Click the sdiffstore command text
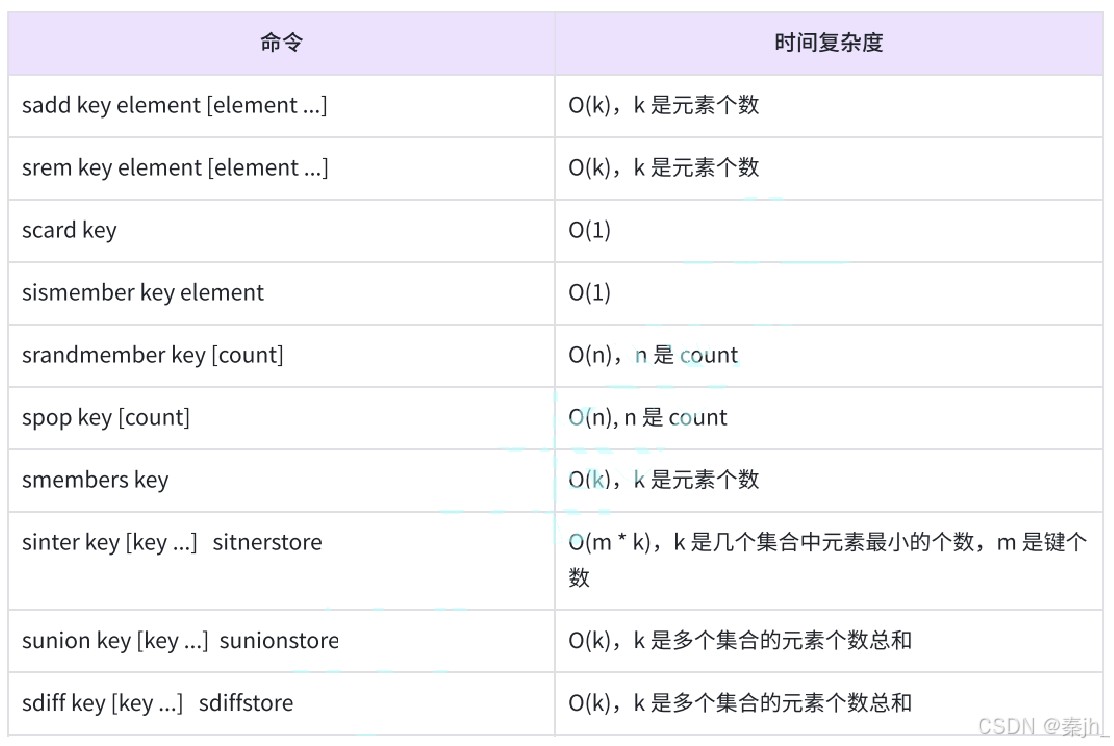This screenshot has height=746, width=1114. pyautogui.click(x=246, y=703)
